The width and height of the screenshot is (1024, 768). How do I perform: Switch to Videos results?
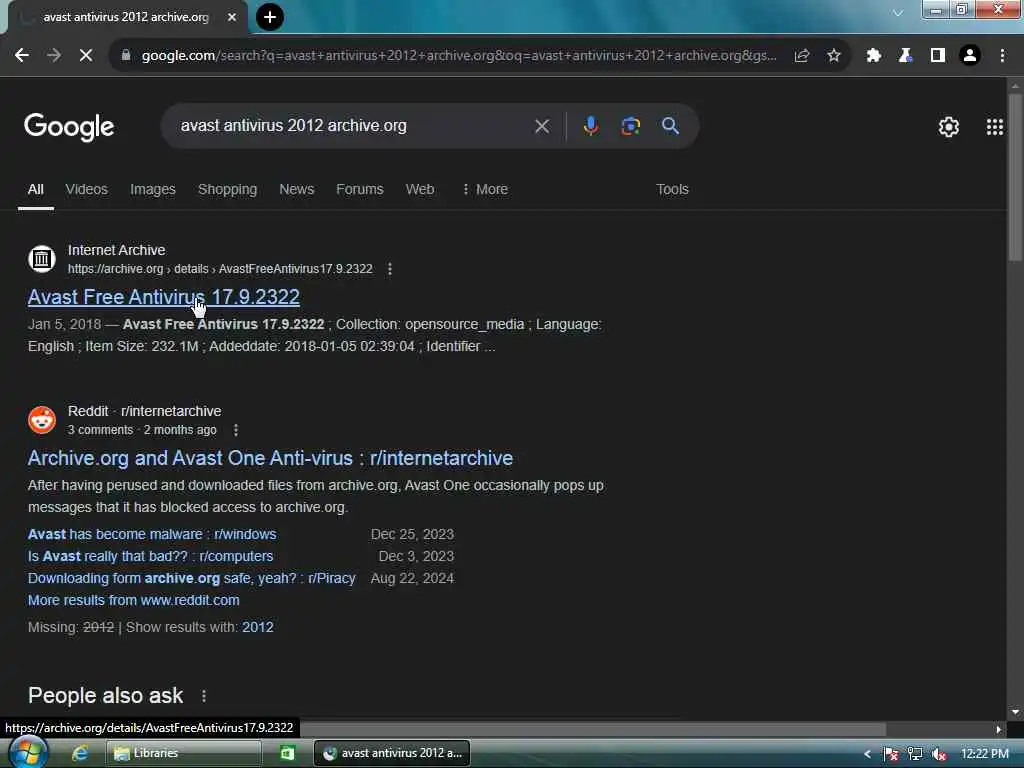(x=86, y=189)
